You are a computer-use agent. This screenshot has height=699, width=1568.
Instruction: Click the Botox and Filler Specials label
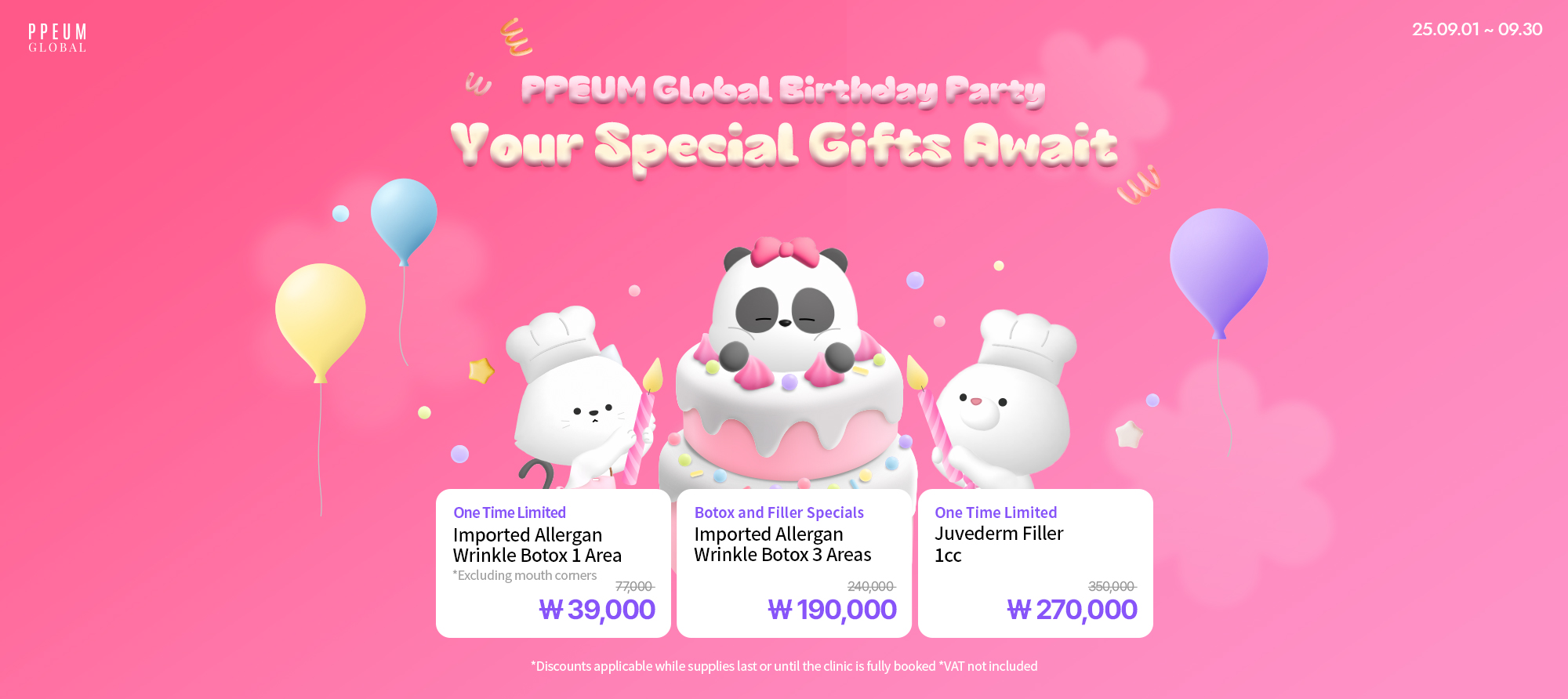click(779, 512)
